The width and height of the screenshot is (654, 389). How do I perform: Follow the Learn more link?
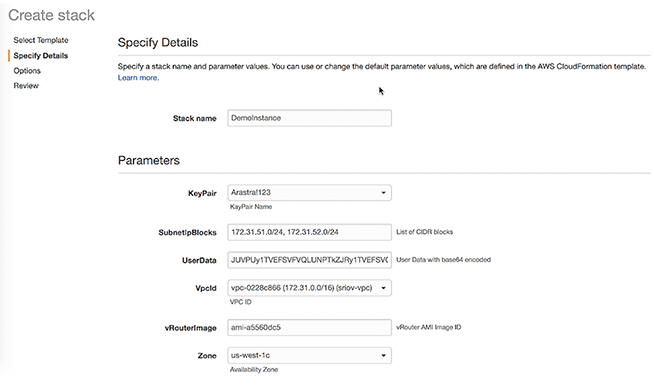[x=138, y=78]
